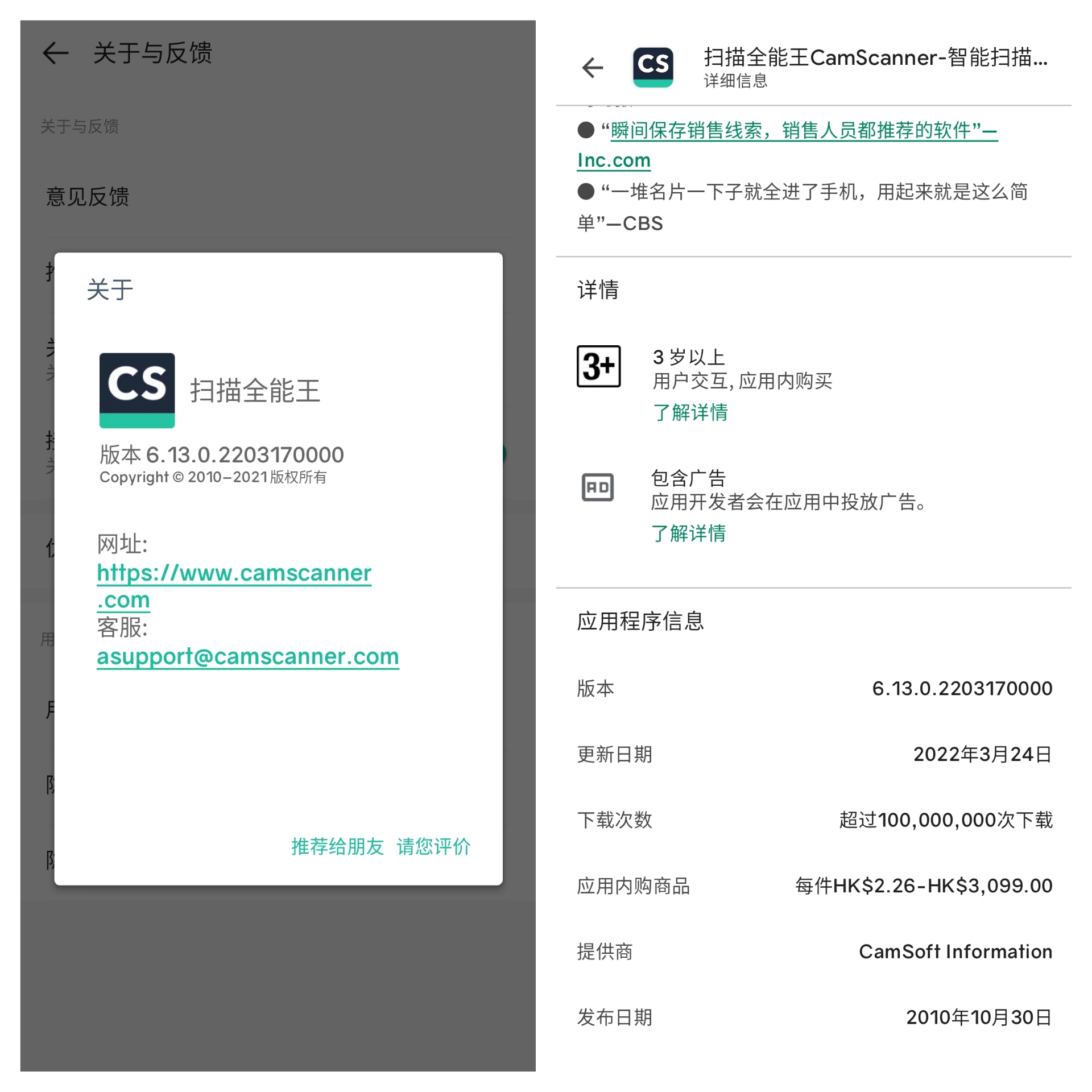This screenshot has width=1092, height=1092.
Task: Tap 扫描全能王 app name in dialog
Action: pos(255,391)
